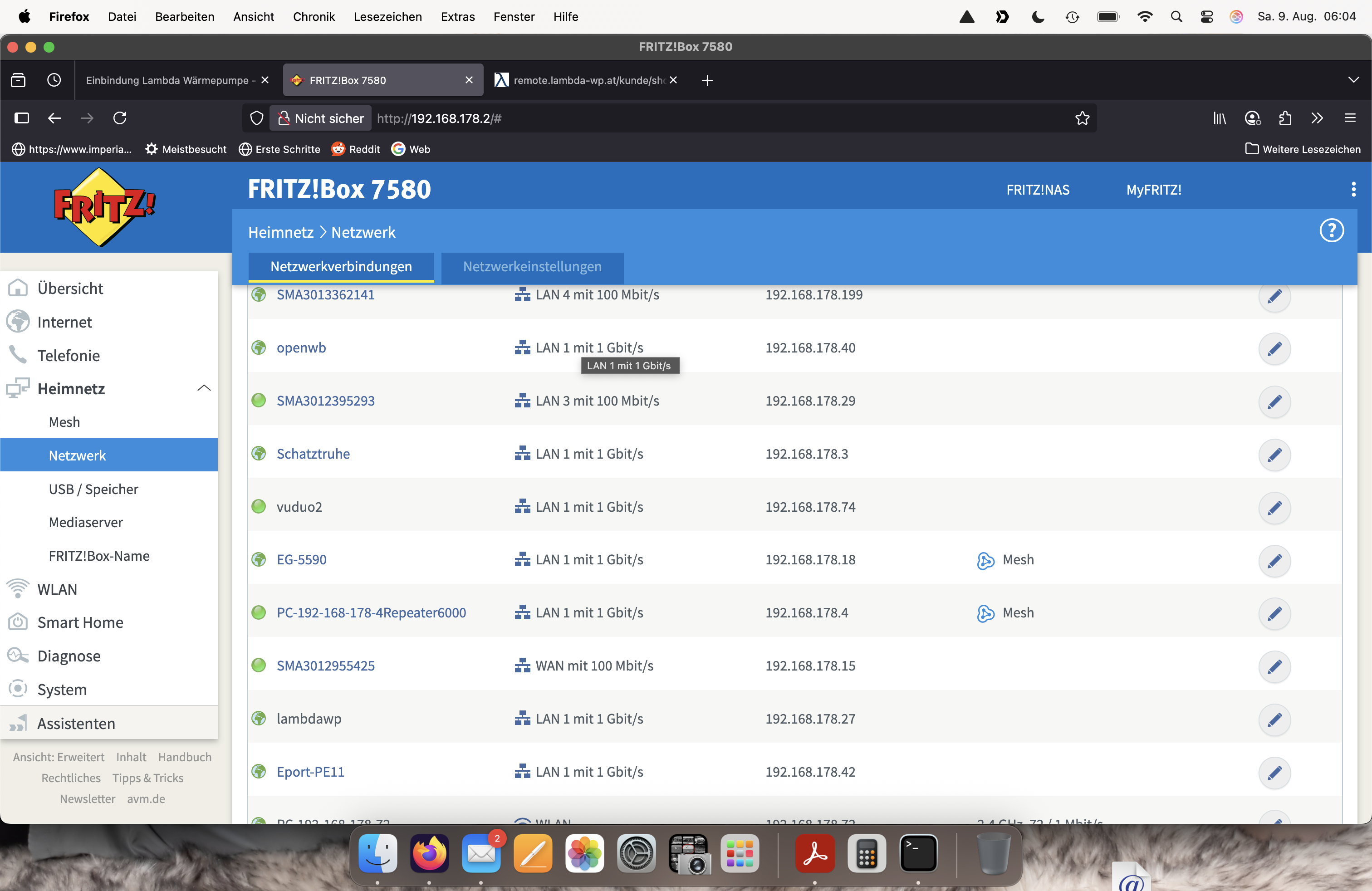The height and width of the screenshot is (891, 1372).
Task: Open the Lesezeichen menu in menu bar
Action: click(387, 17)
